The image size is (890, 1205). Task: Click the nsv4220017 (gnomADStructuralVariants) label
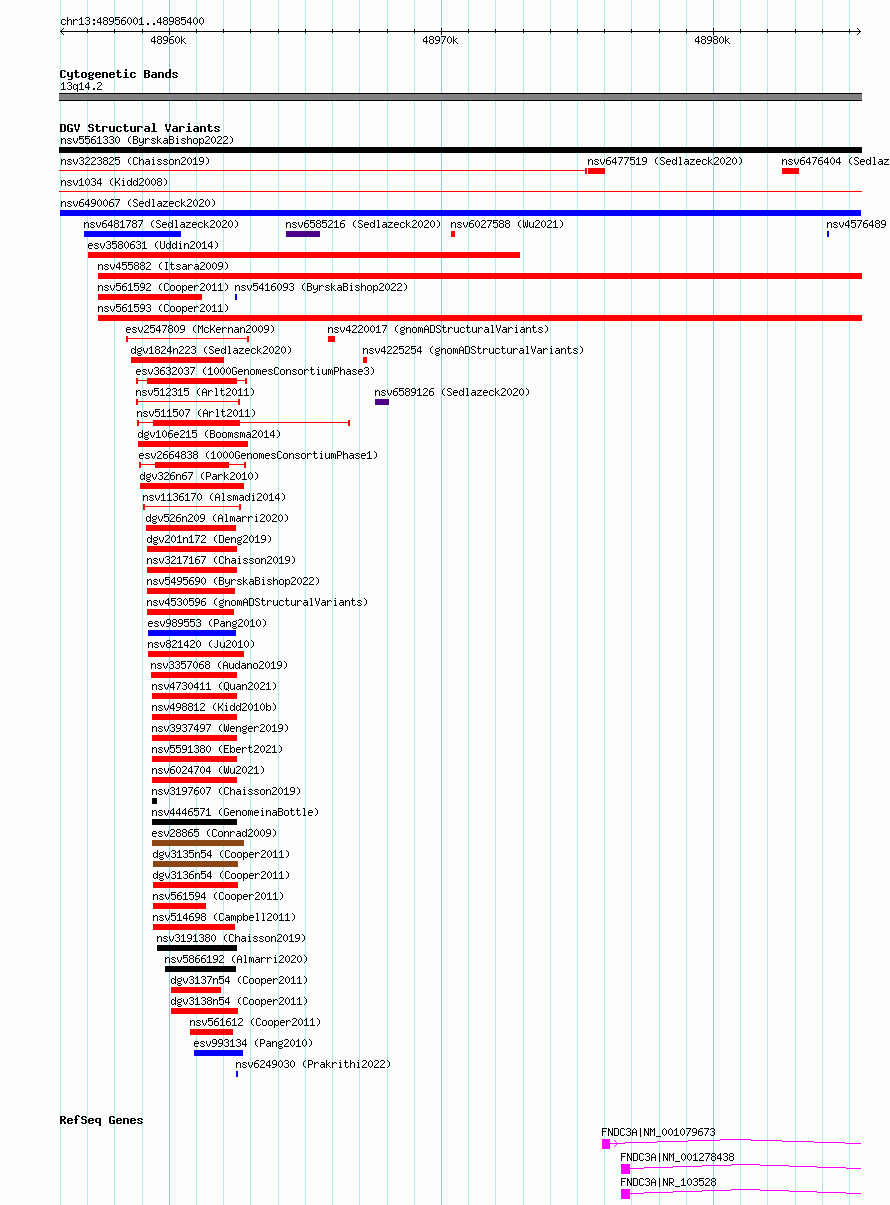pyautogui.click(x=438, y=329)
